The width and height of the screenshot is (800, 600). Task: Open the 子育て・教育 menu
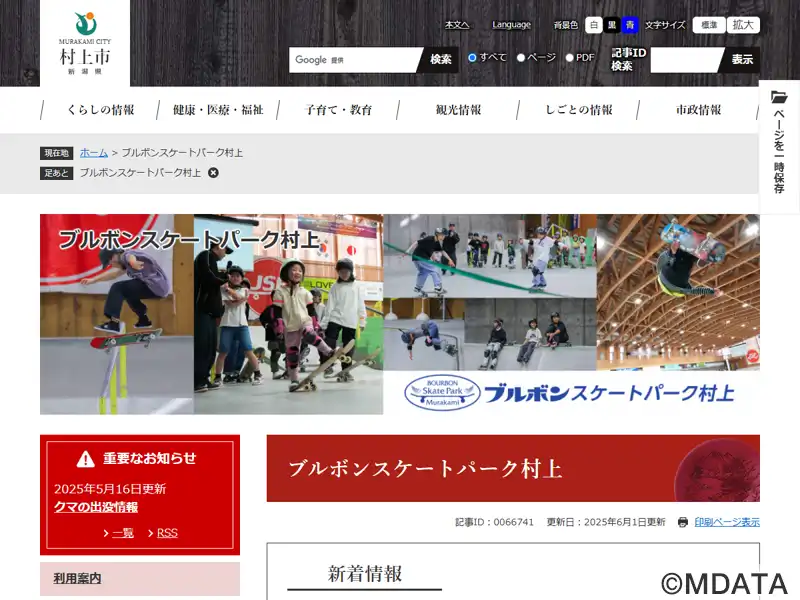[x=338, y=110]
